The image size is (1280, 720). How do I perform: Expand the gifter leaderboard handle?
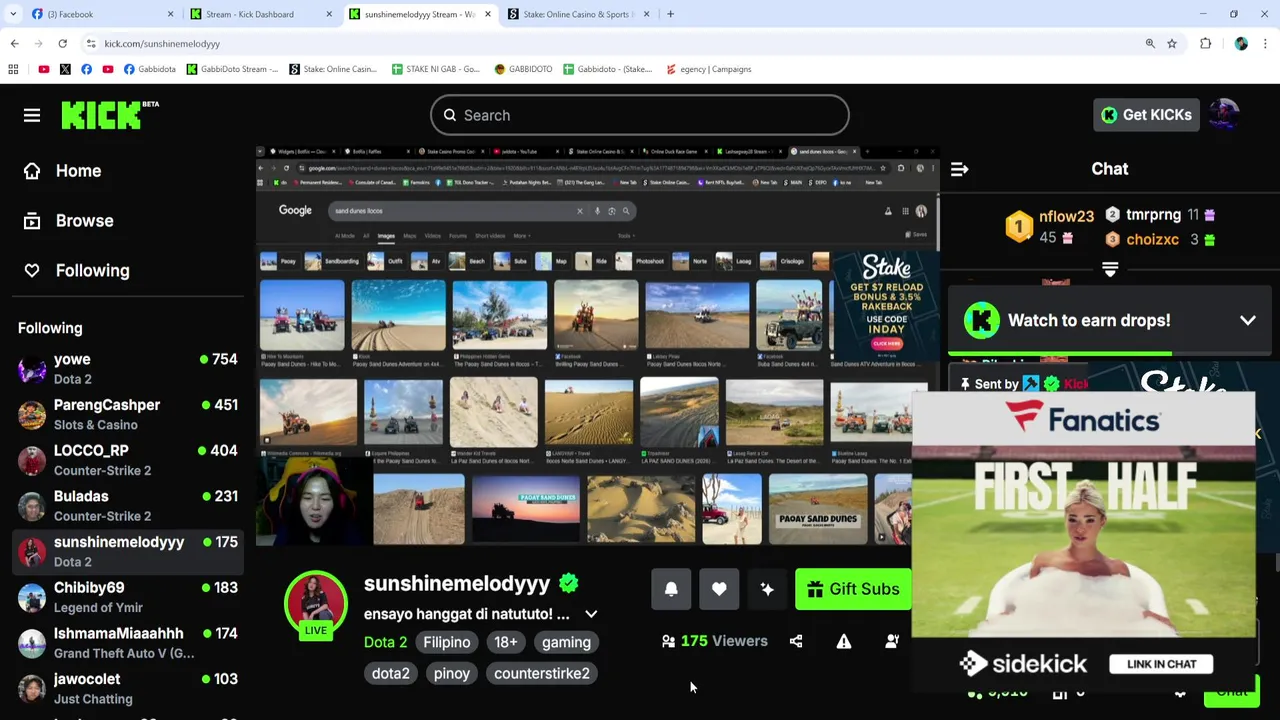1110,270
